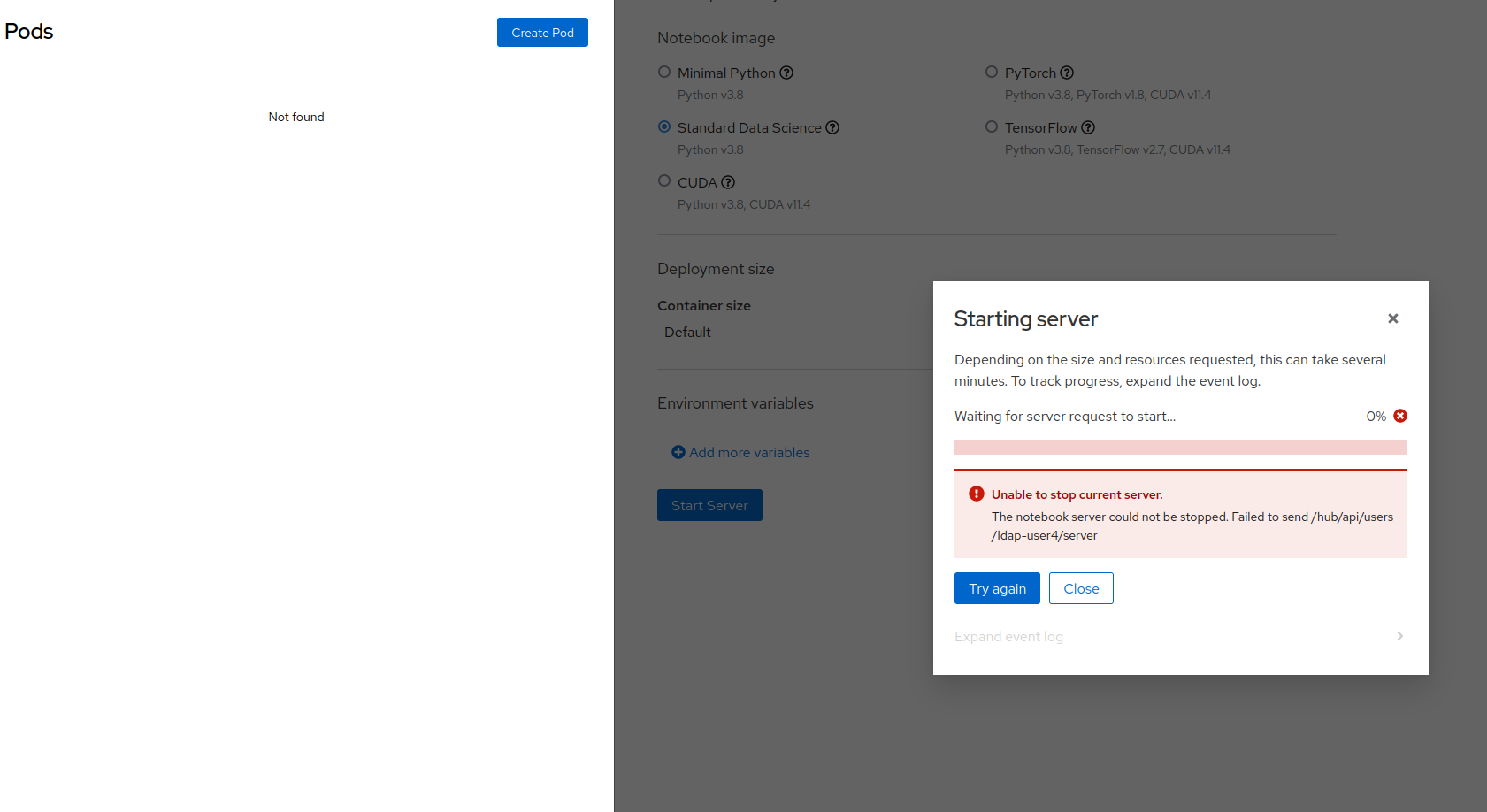Viewport: 1487px width, 812px height.
Task: Click the CUDA help icon
Action: [x=728, y=182]
